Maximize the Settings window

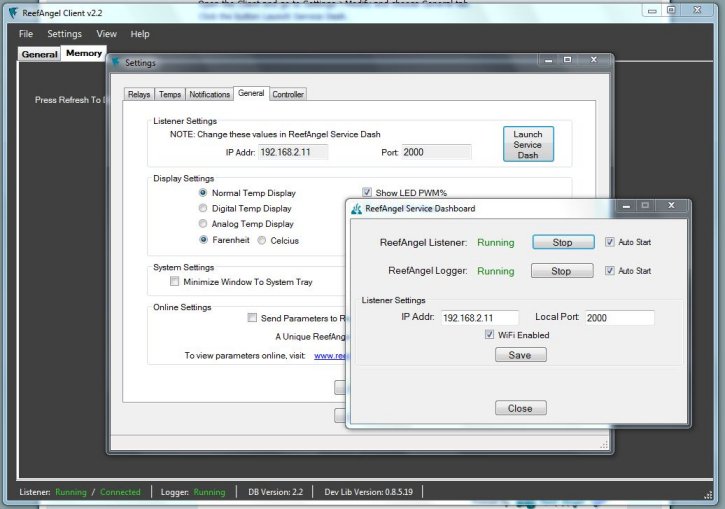(x=567, y=60)
